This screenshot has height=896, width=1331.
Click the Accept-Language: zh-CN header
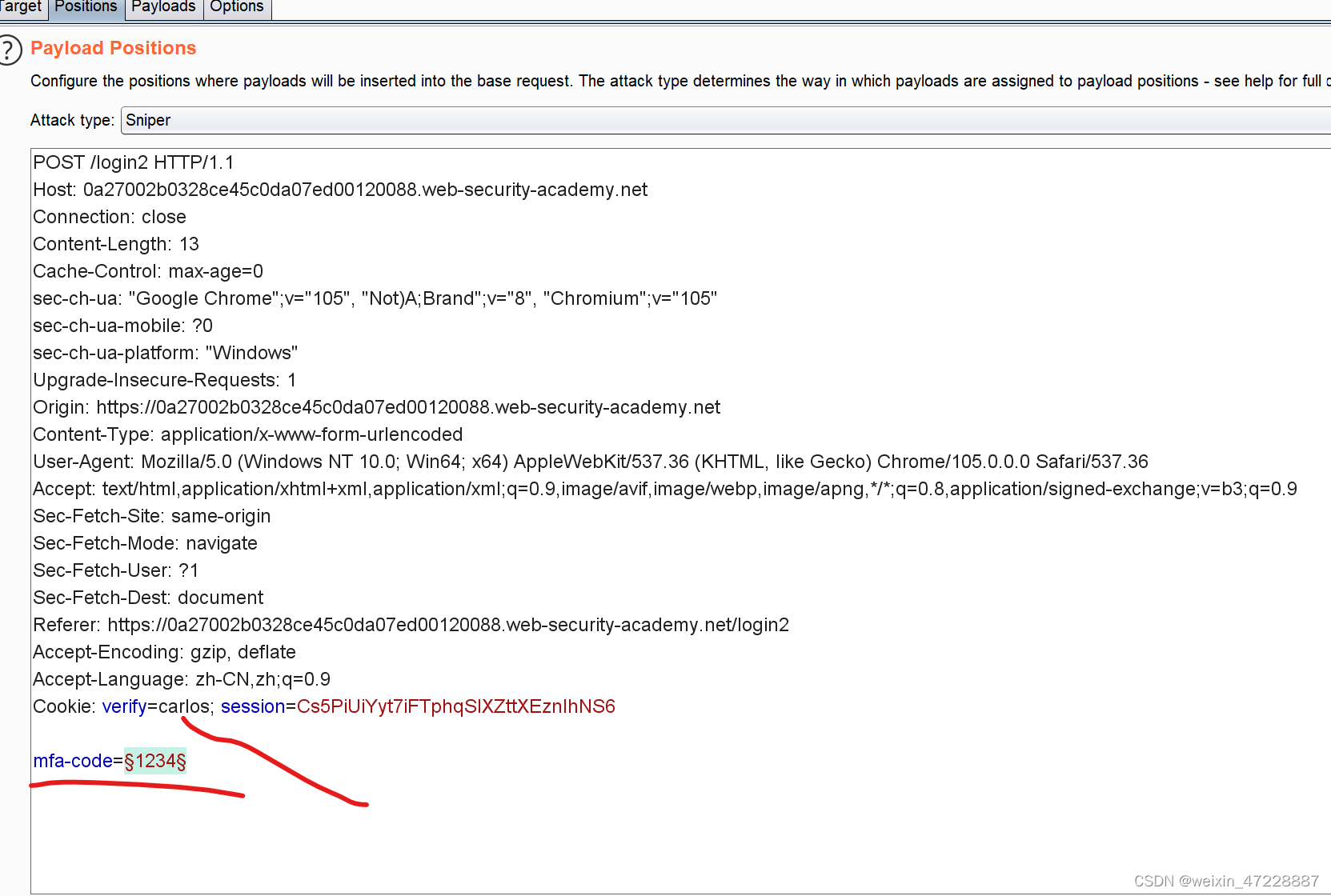tap(182, 679)
